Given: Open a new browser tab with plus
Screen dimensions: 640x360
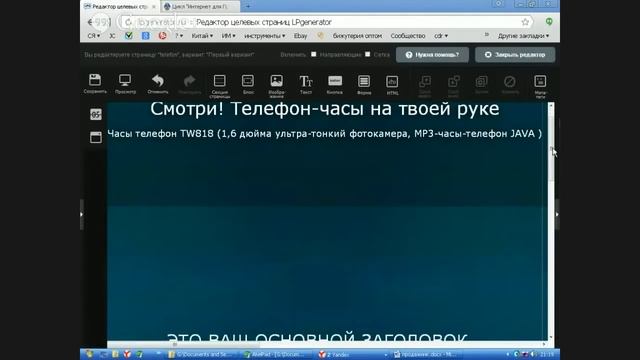Looking at the screenshot, I should [x=248, y=7].
